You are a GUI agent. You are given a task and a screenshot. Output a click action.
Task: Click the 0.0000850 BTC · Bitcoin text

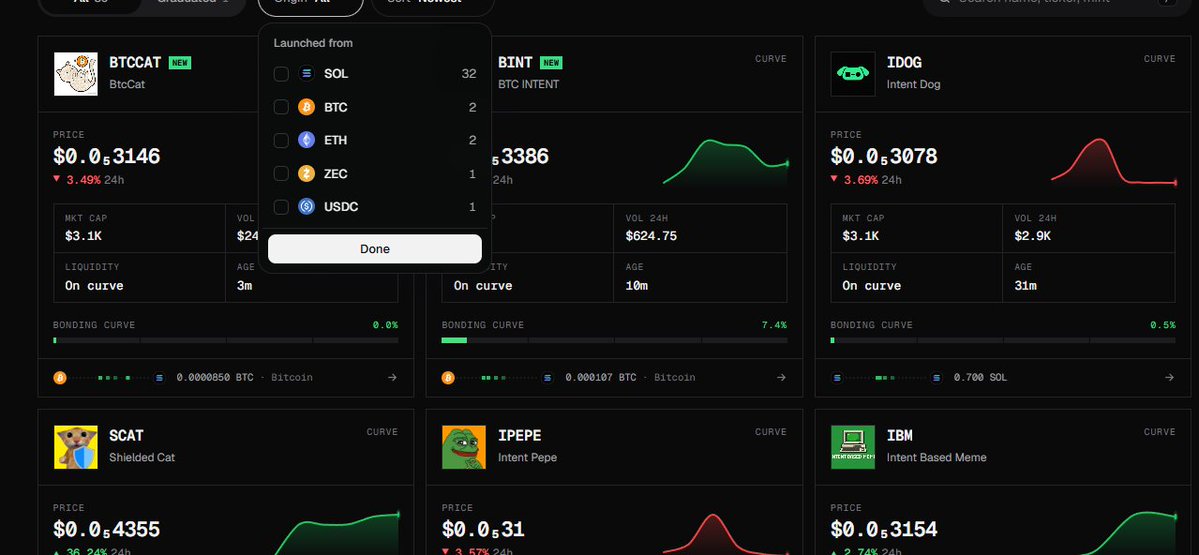tap(245, 378)
